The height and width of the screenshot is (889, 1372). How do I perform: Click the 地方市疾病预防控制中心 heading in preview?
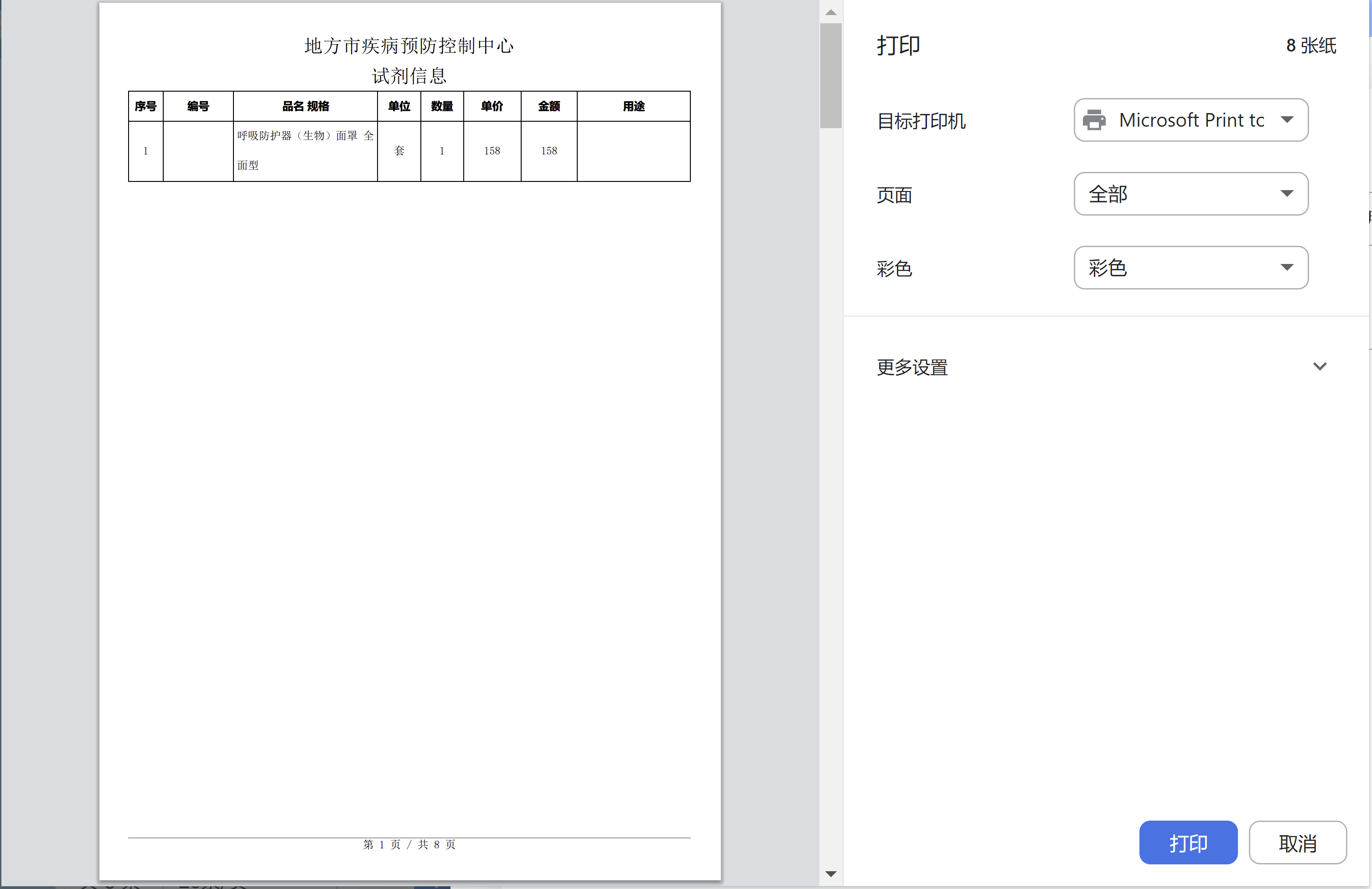[409, 46]
